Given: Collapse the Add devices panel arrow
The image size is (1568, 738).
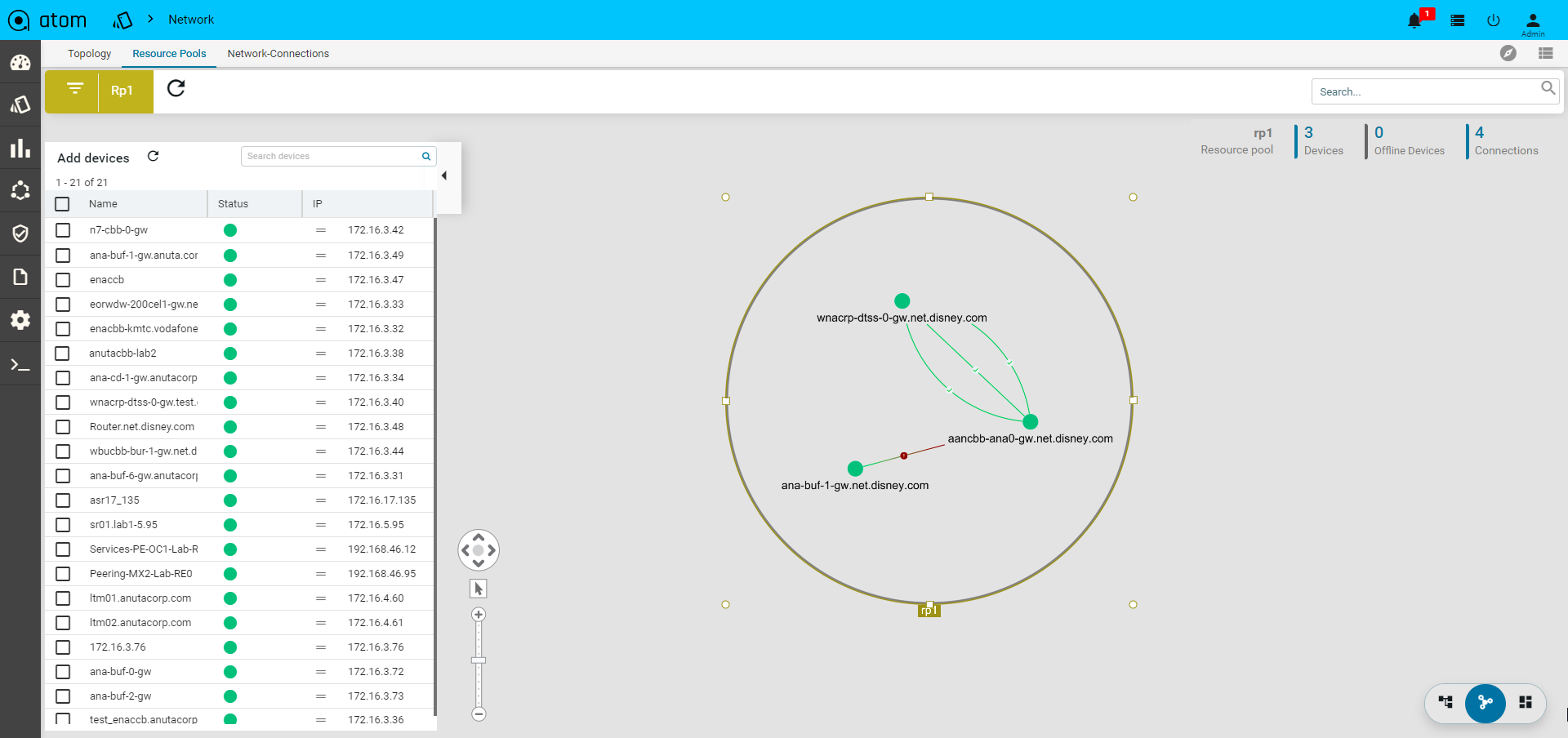Looking at the screenshot, I should click(444, 176).
